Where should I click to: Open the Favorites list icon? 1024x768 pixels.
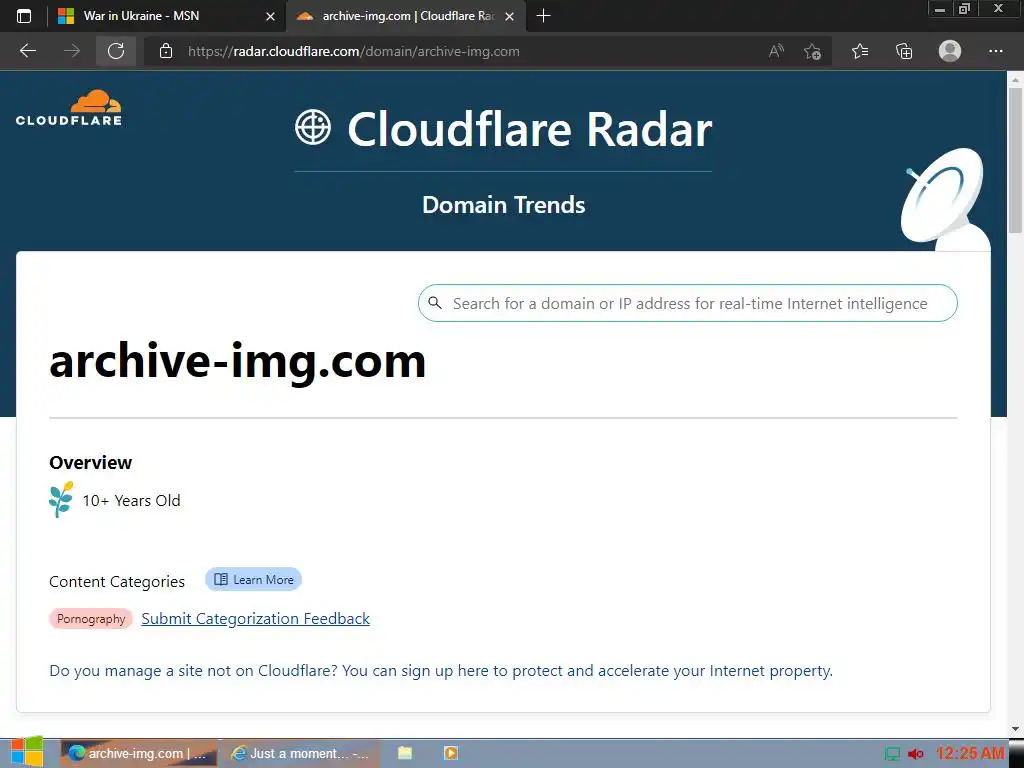coord(860,51)
